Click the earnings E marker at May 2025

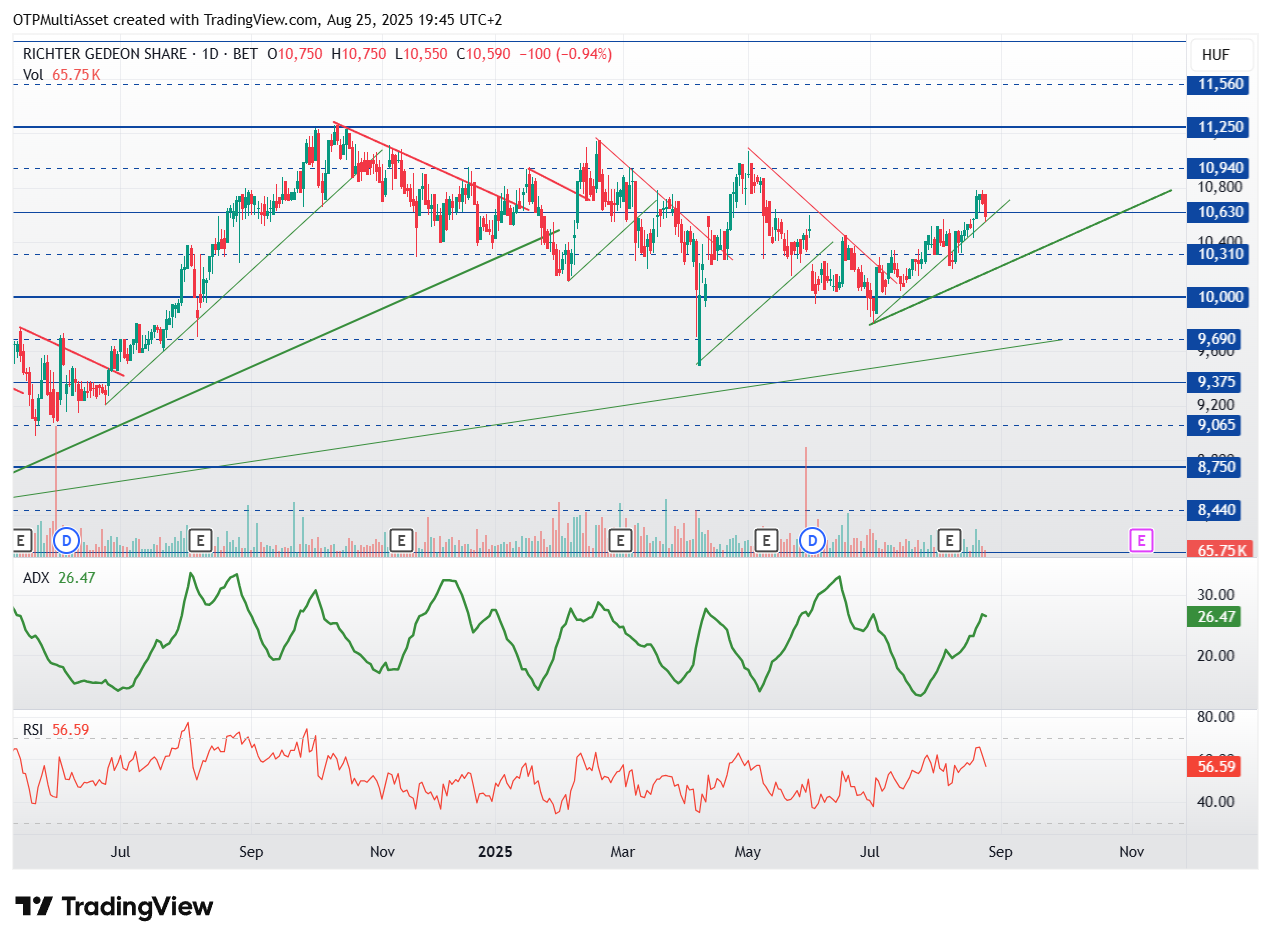[766, 541]
